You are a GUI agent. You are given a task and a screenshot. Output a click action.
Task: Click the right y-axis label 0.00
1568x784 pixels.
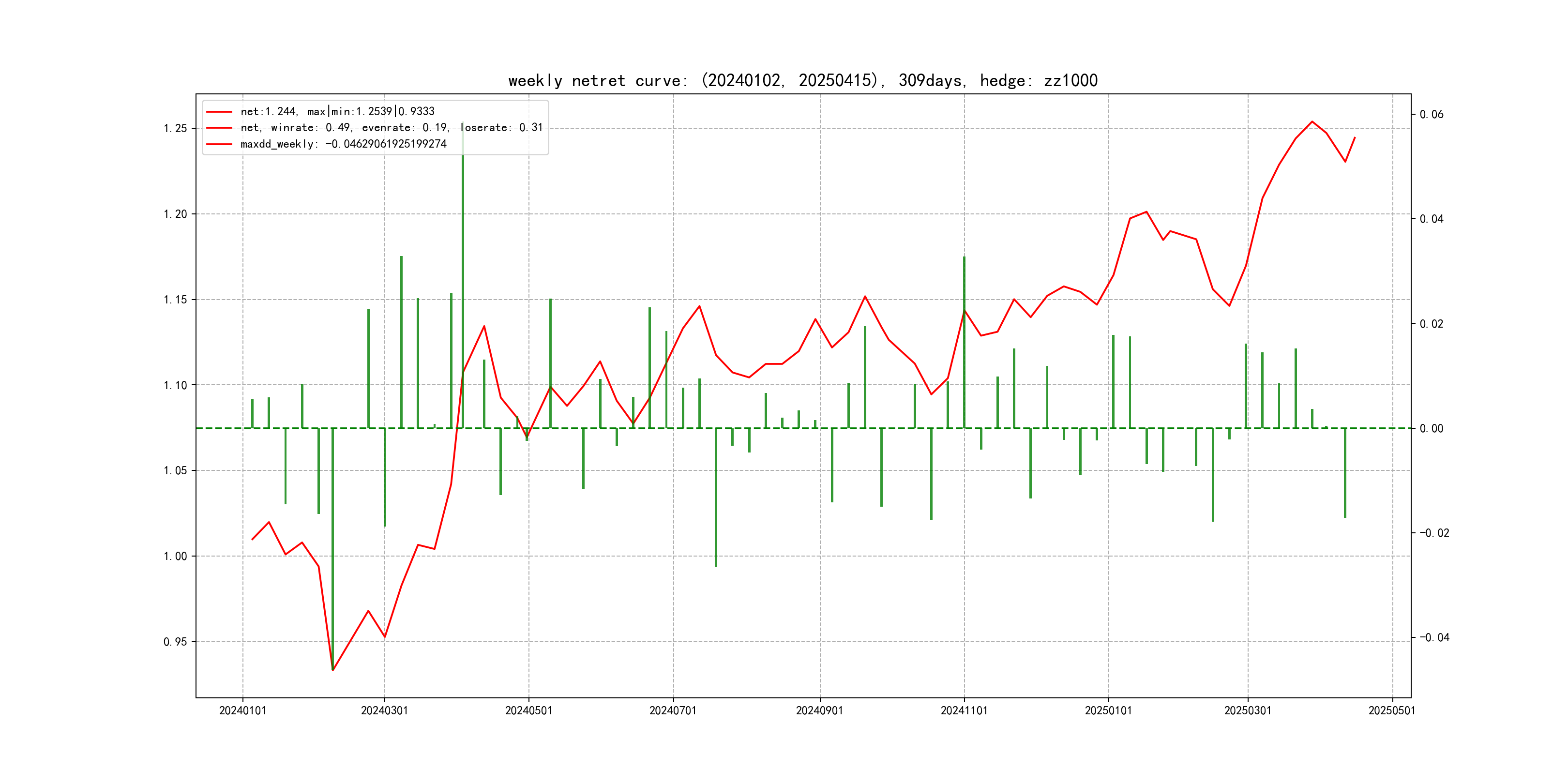[1431, 428]
